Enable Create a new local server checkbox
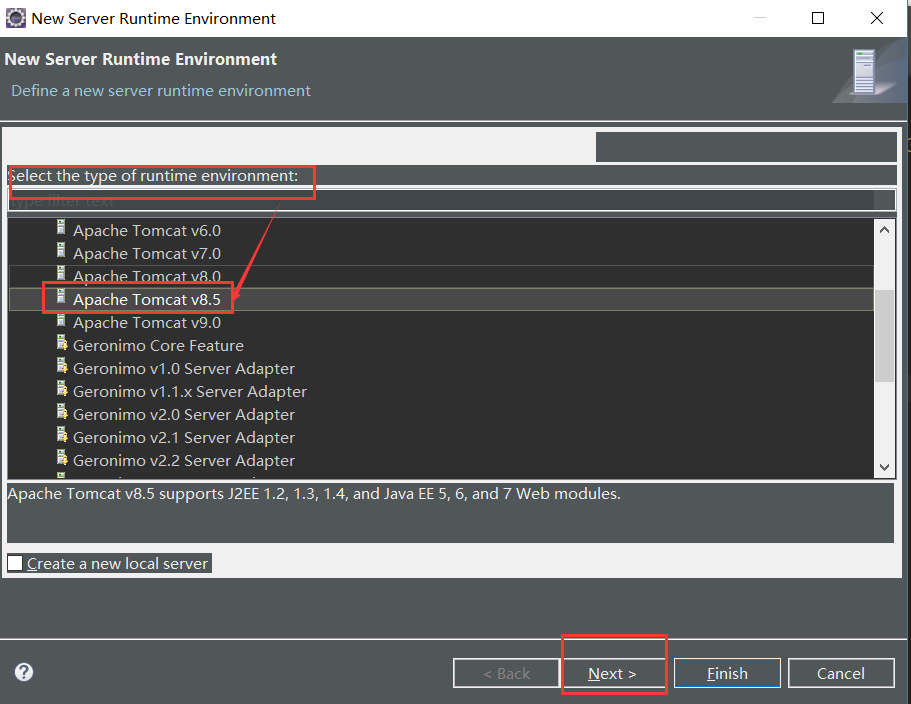Screen dimensions: 911x704 [x=16, y=563]
